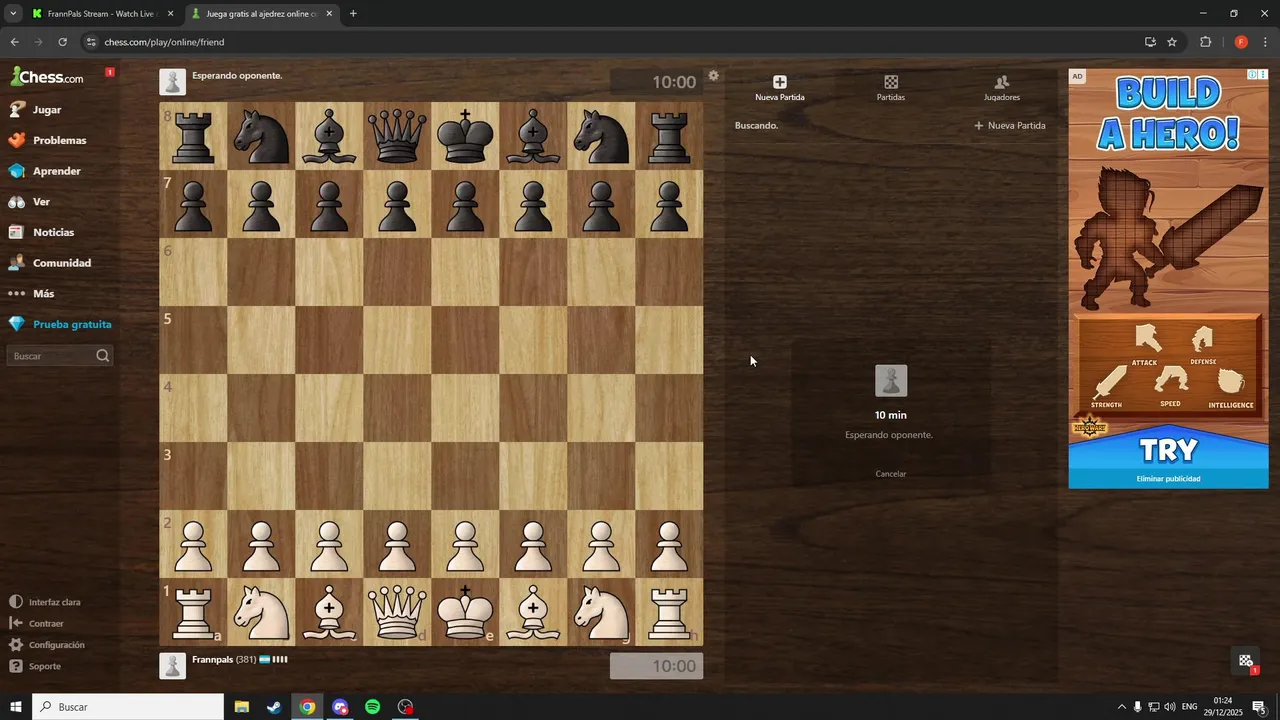Click the sidebar search magnifier icon
This screenshot has width=1280, height=720.
click(103, 356)
